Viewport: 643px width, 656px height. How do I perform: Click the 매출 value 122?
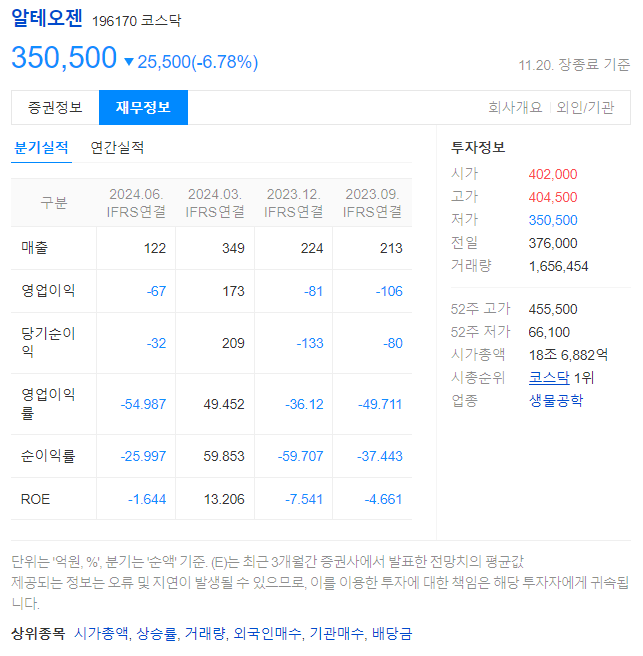tap(155, 248)
